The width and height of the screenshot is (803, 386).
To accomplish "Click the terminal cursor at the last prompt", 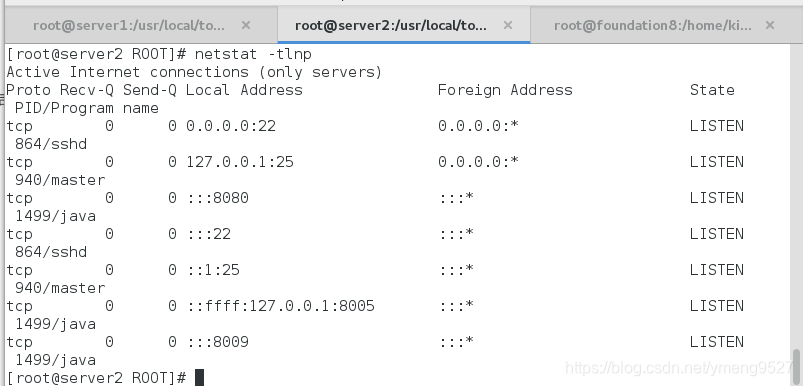I will coord(200,378).
